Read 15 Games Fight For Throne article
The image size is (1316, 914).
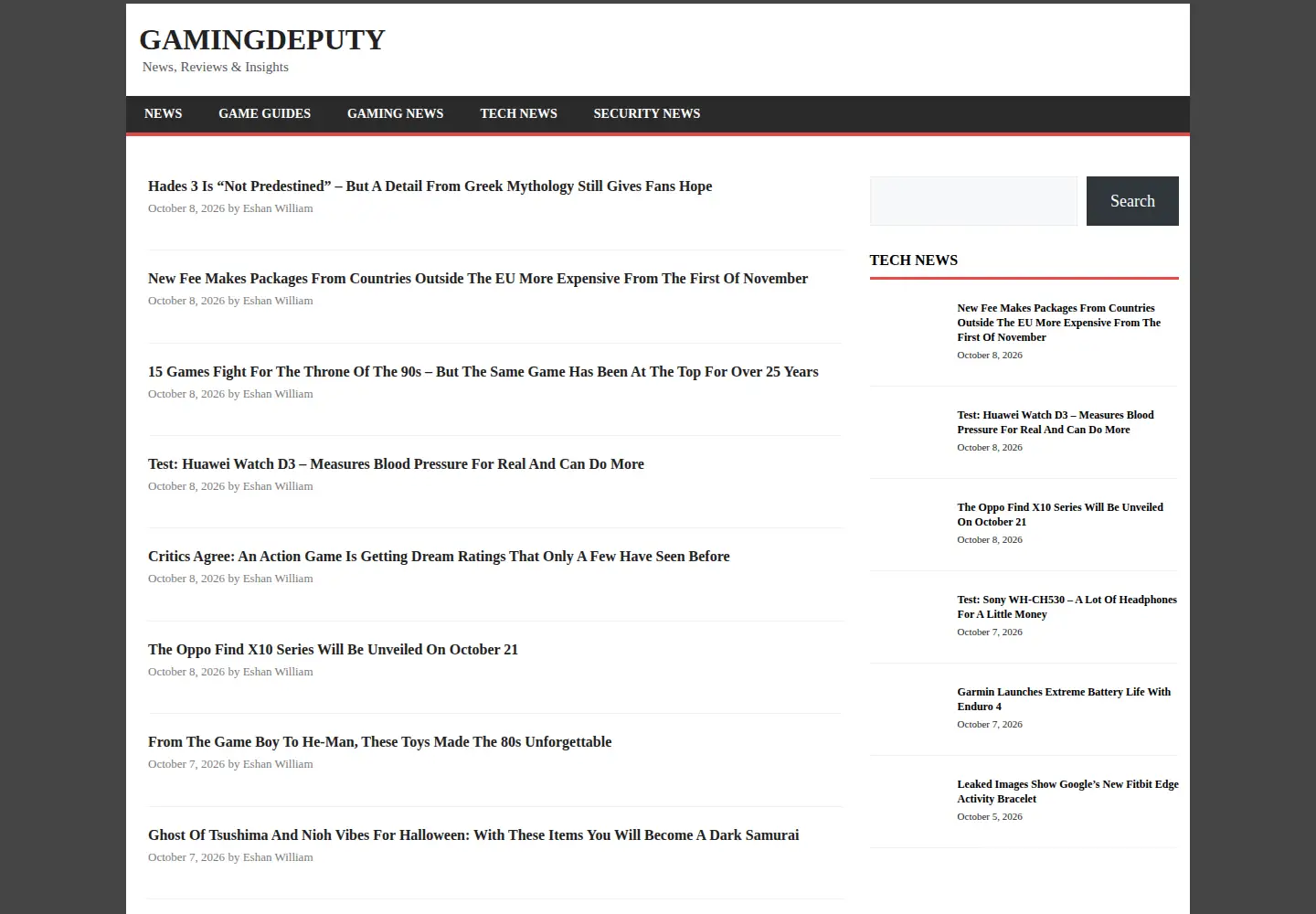[483, 371]
